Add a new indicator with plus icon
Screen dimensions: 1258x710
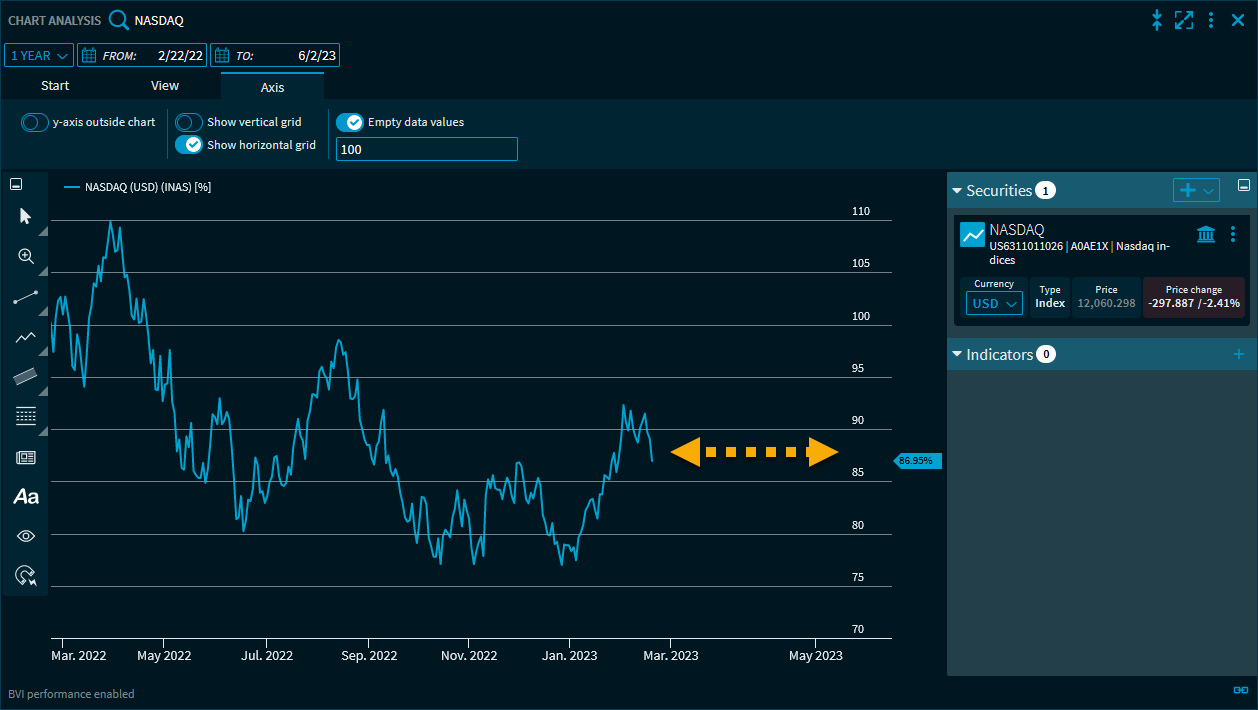(1239, 354)
